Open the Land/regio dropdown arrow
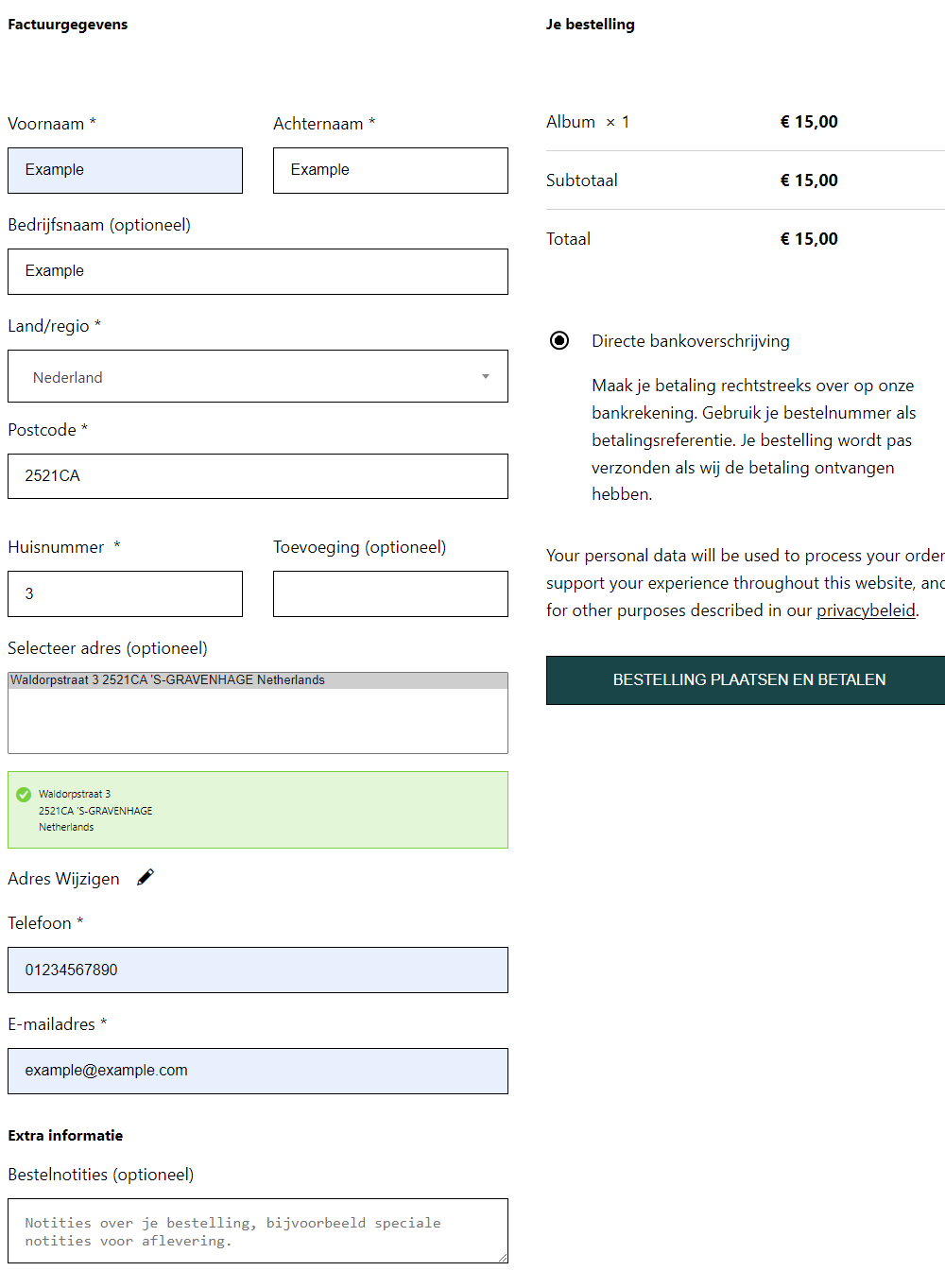This screenshot has height=1288, width=945. coord(486,376)
